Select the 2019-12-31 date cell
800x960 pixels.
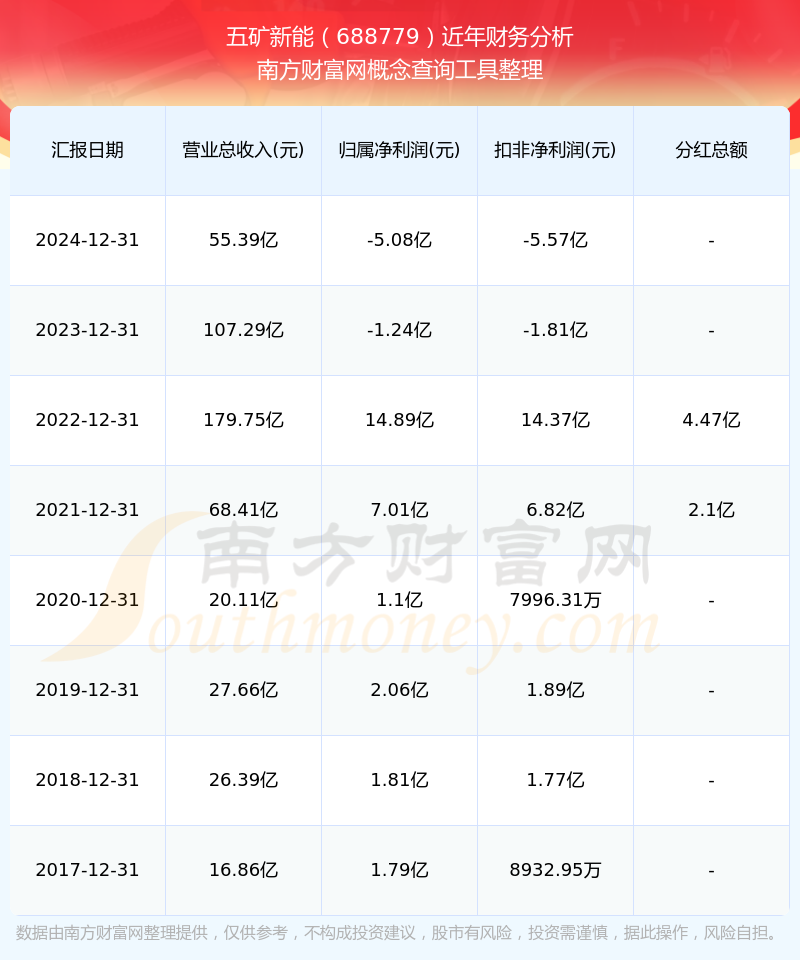click(x=88, y=691)
